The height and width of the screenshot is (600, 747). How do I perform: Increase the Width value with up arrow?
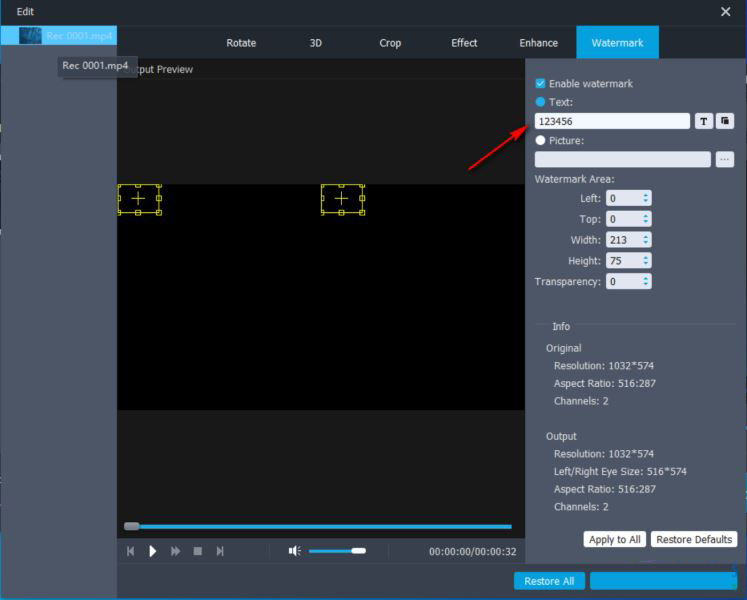click(x=646, y=236)
